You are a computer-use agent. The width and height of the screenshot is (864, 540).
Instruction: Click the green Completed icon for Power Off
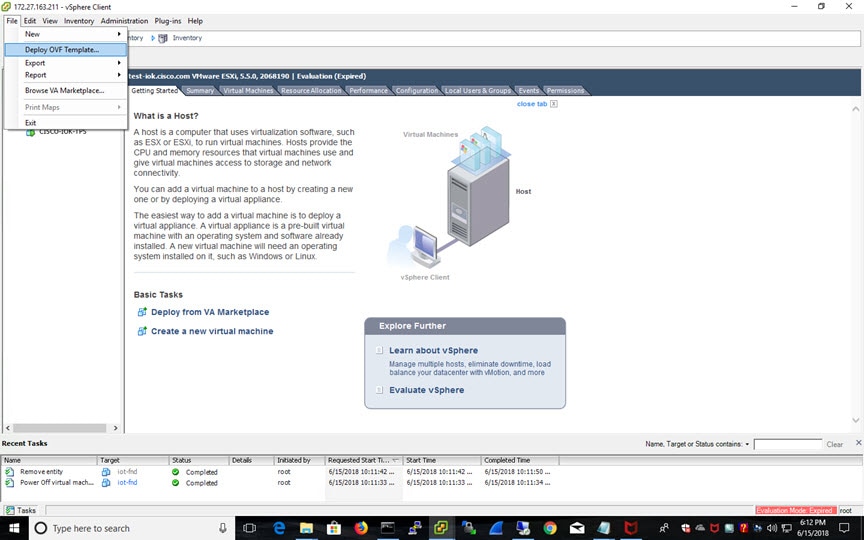coord(175,483)
